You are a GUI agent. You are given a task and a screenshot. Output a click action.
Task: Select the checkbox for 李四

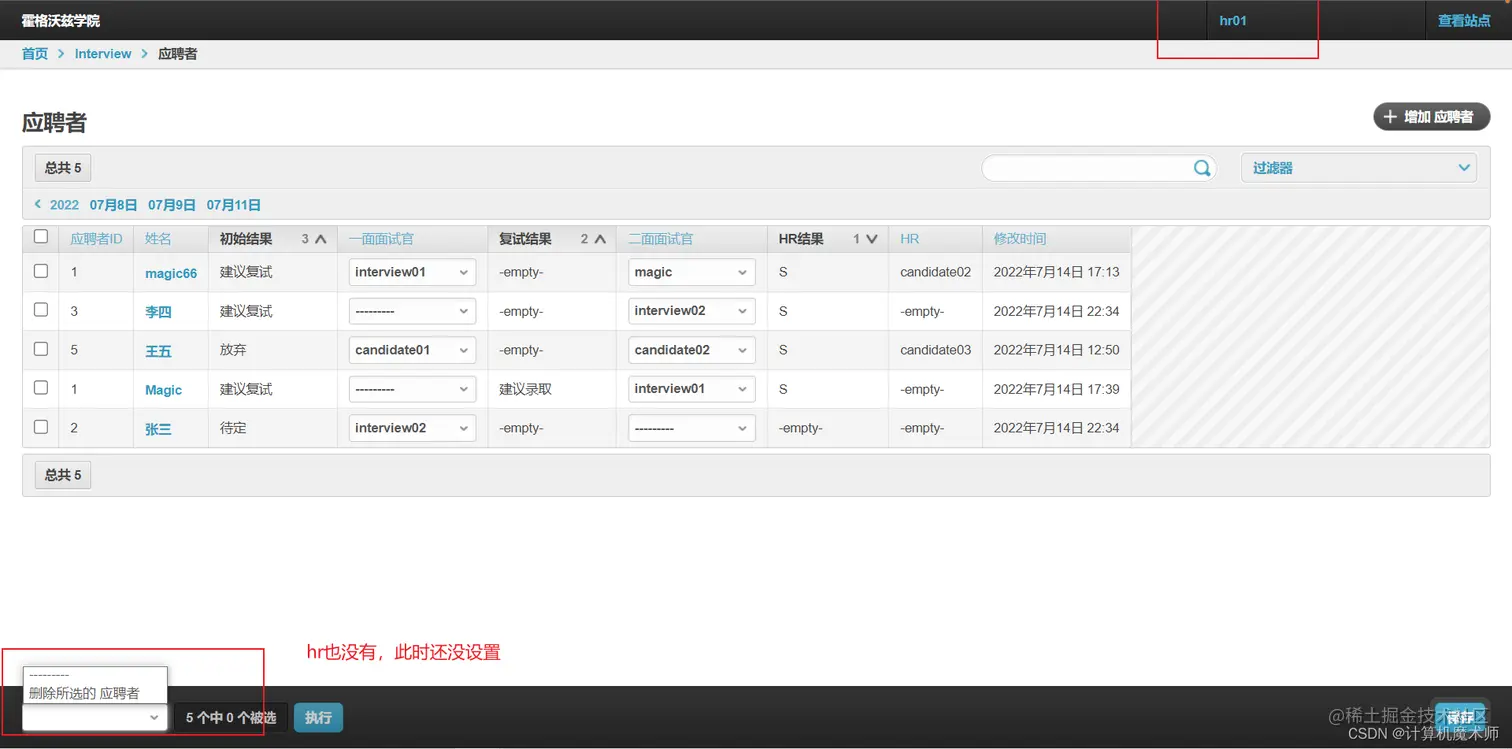41,310
